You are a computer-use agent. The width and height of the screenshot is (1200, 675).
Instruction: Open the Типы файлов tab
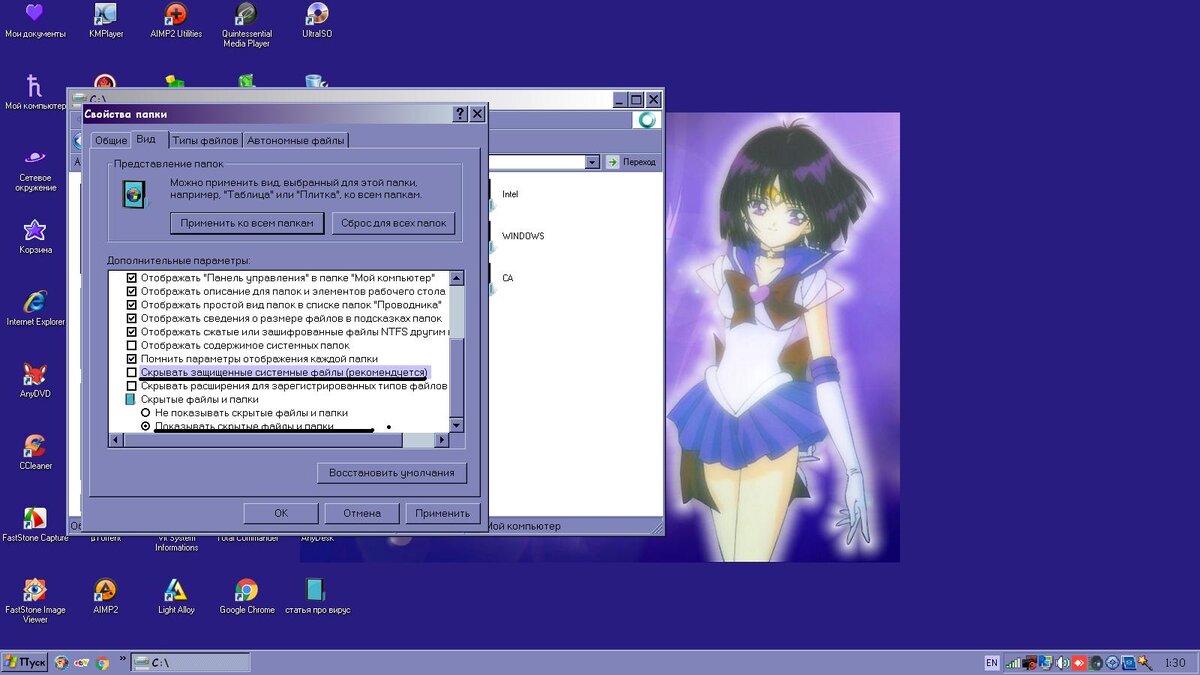click(x=205, y=141)
